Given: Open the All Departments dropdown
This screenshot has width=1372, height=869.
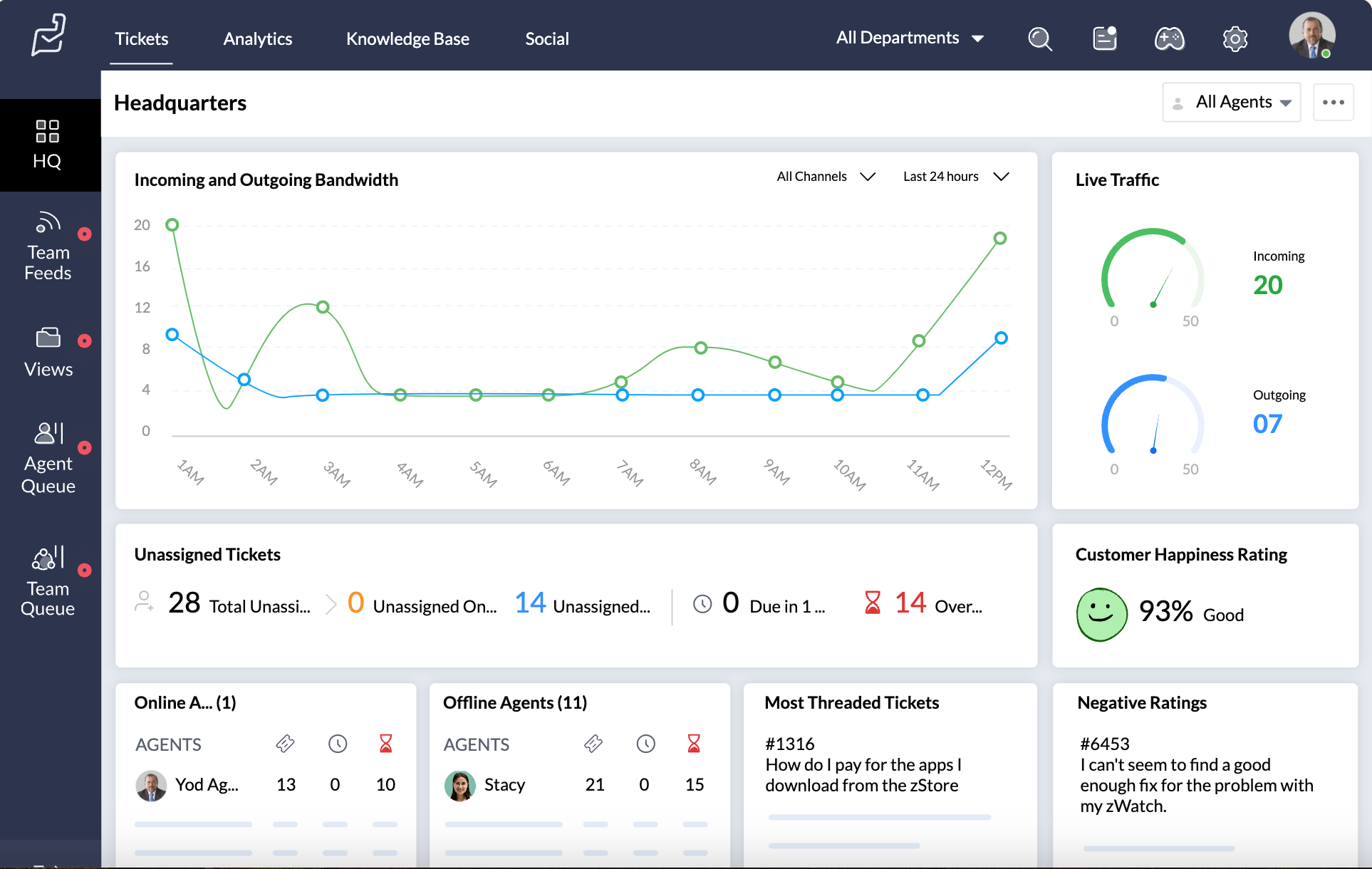Looking at the screenshot, I should click(910, 38).
